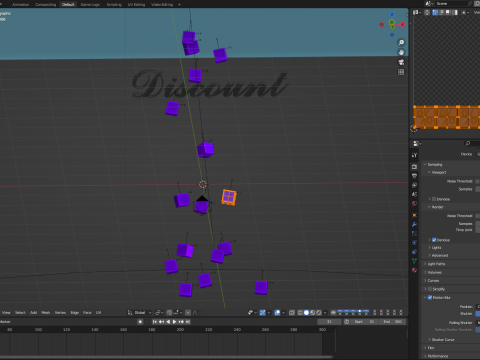Open the Particles properties tab
This screenshot has width=480, height=360.
pyautogui.click(x=414, y=234)
